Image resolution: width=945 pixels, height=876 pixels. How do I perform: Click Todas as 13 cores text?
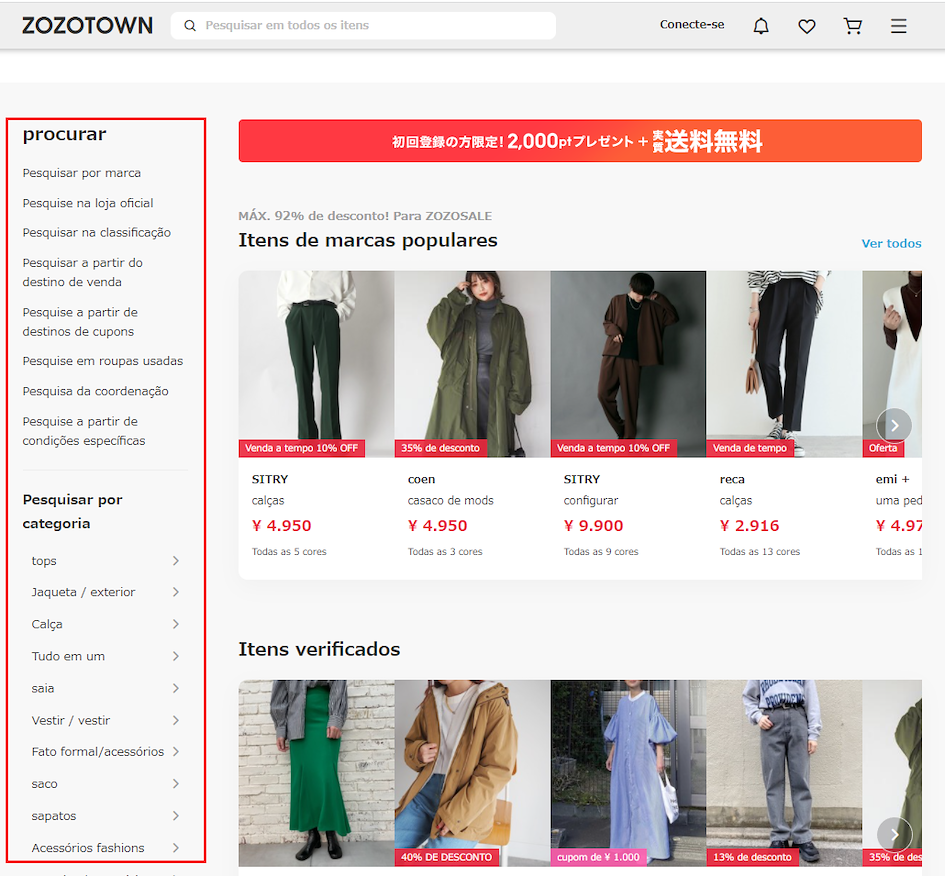[759, 552]
